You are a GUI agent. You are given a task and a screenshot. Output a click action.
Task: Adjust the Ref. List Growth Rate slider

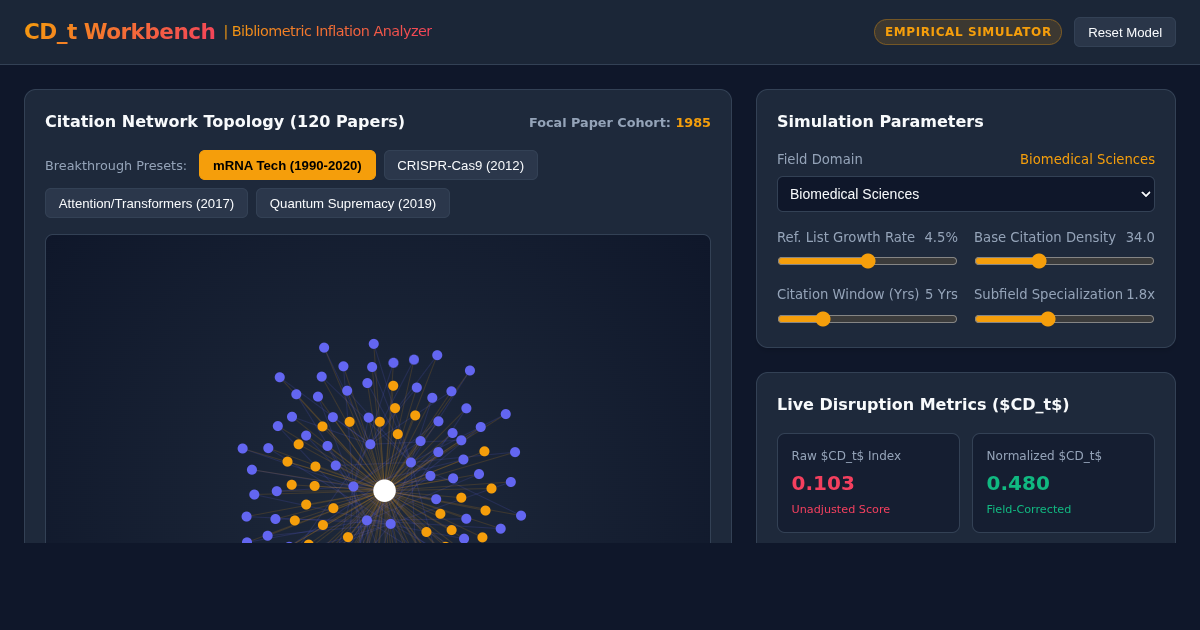[867, 261]
